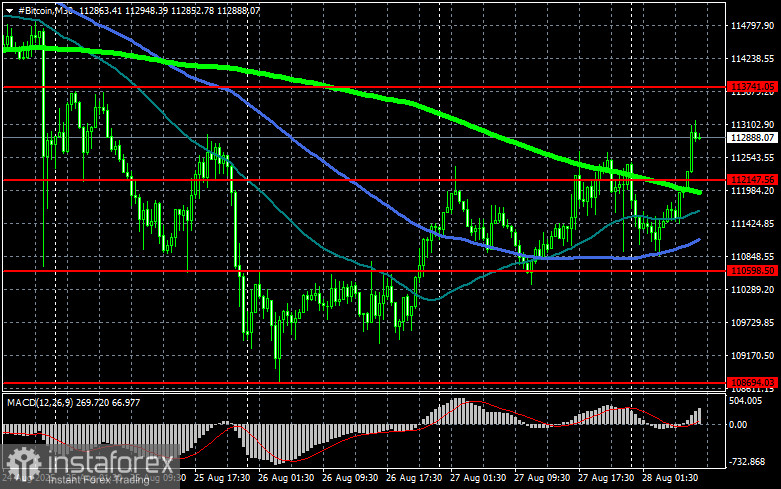
Task: Click the 114797.90 price axis value
Action: (752, 25)
